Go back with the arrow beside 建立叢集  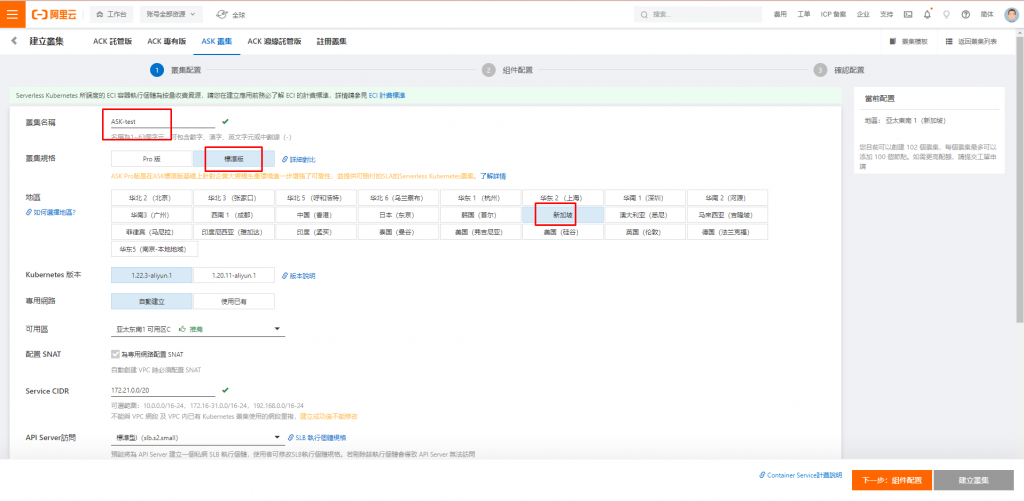[x=14, y=41]
